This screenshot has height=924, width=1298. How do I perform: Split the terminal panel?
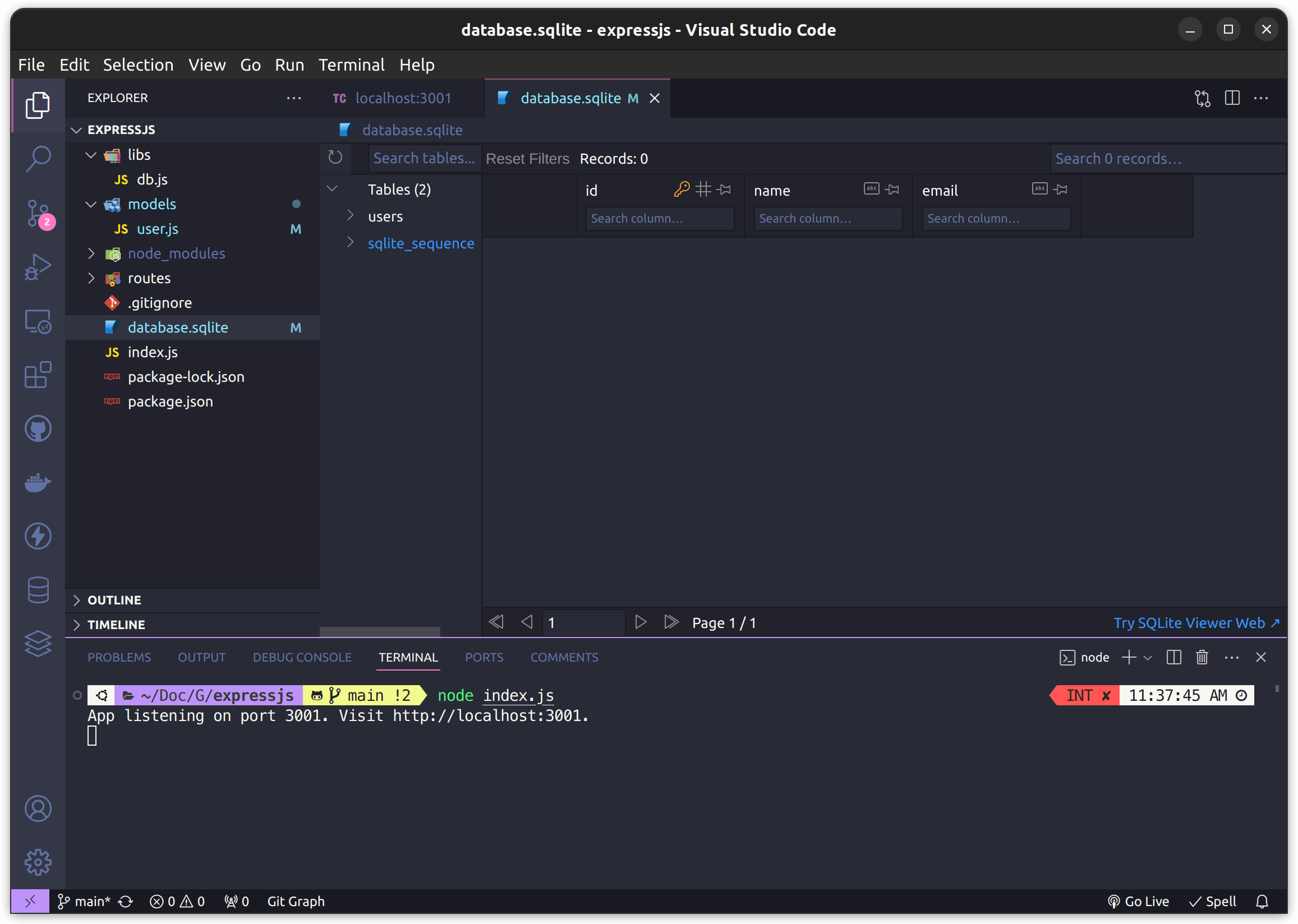pos(1173,657)
